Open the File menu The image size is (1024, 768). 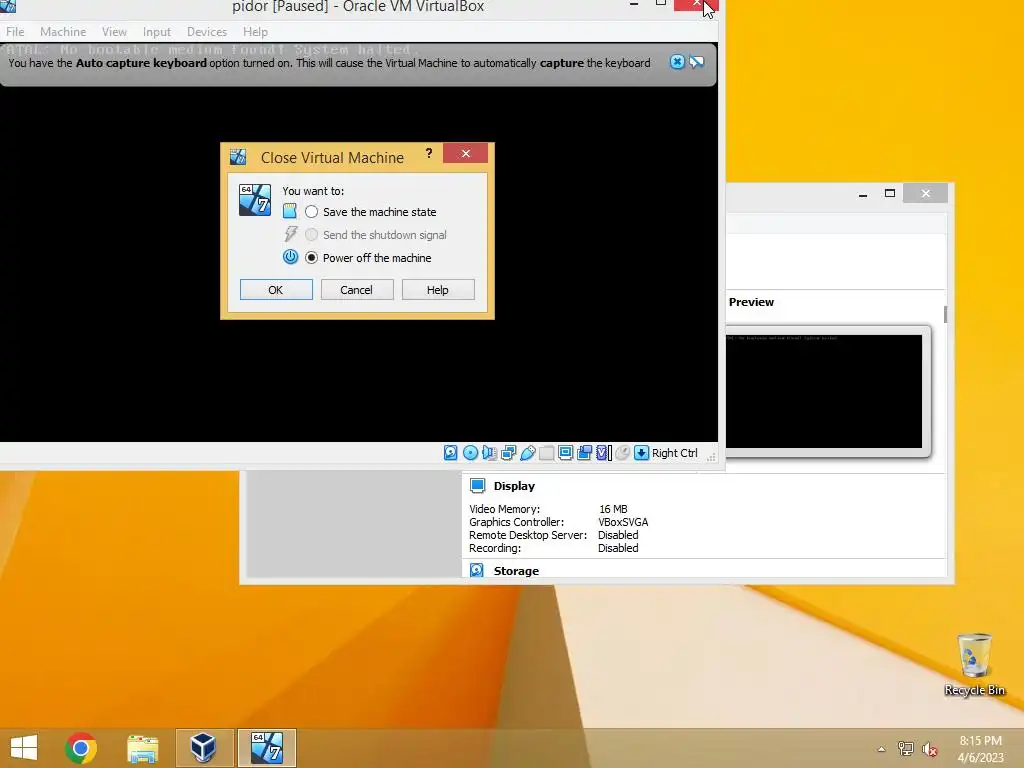point(15,31)
